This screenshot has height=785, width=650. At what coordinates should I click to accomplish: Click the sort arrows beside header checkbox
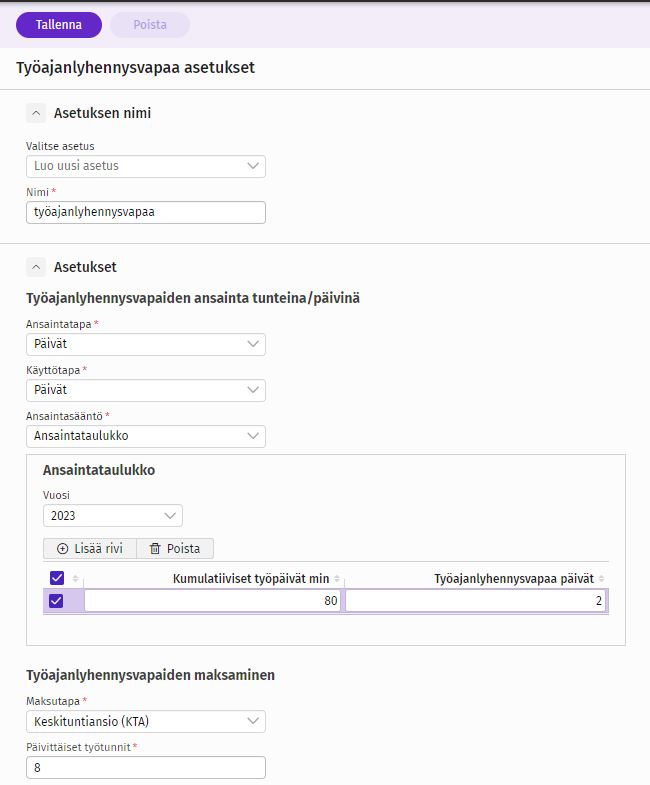pos(75,579)
